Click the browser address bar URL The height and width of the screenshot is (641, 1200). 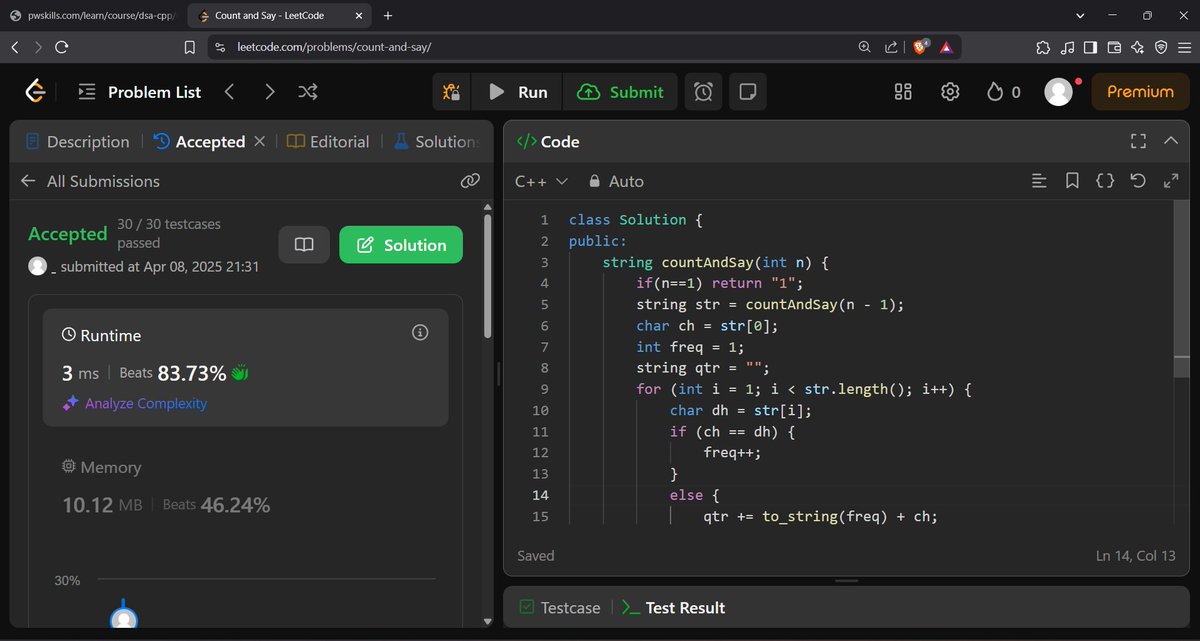click(335, 47)
